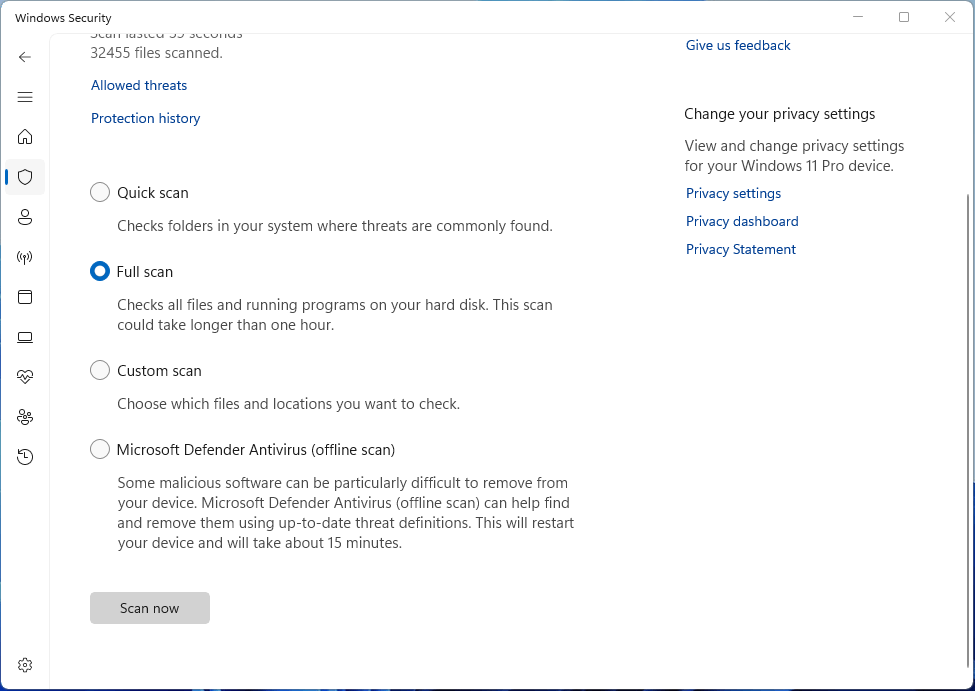Open Firewall & network protection icon
This screenshot has width=975, height=691.
pos(25,257)
